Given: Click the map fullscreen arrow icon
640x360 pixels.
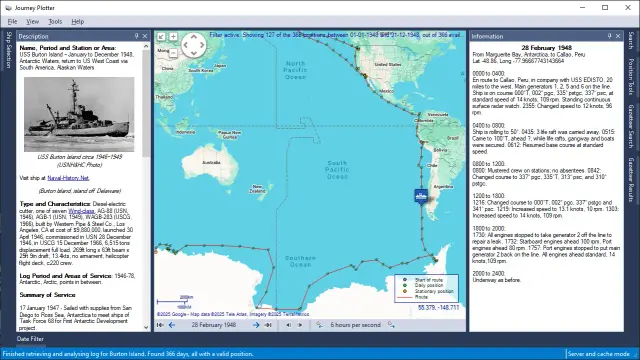Looking at the screenshot, I should tap(162, 37).
